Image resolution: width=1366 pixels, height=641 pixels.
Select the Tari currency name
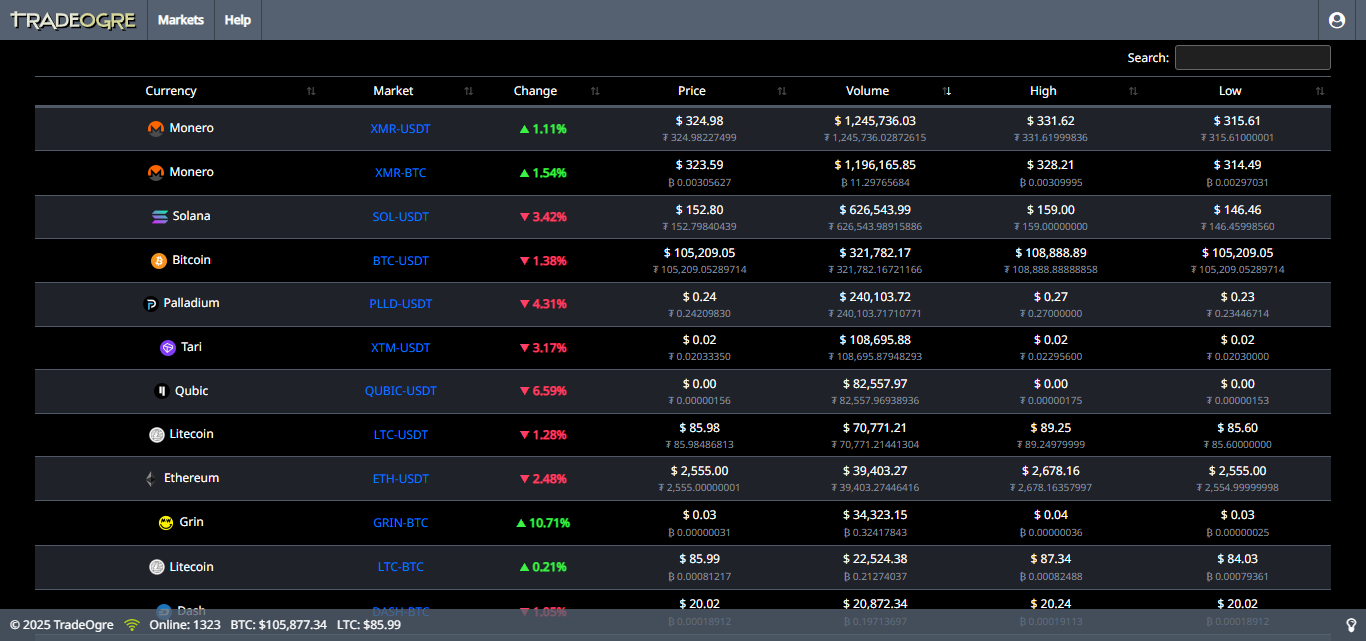click(x=192, y=347)
